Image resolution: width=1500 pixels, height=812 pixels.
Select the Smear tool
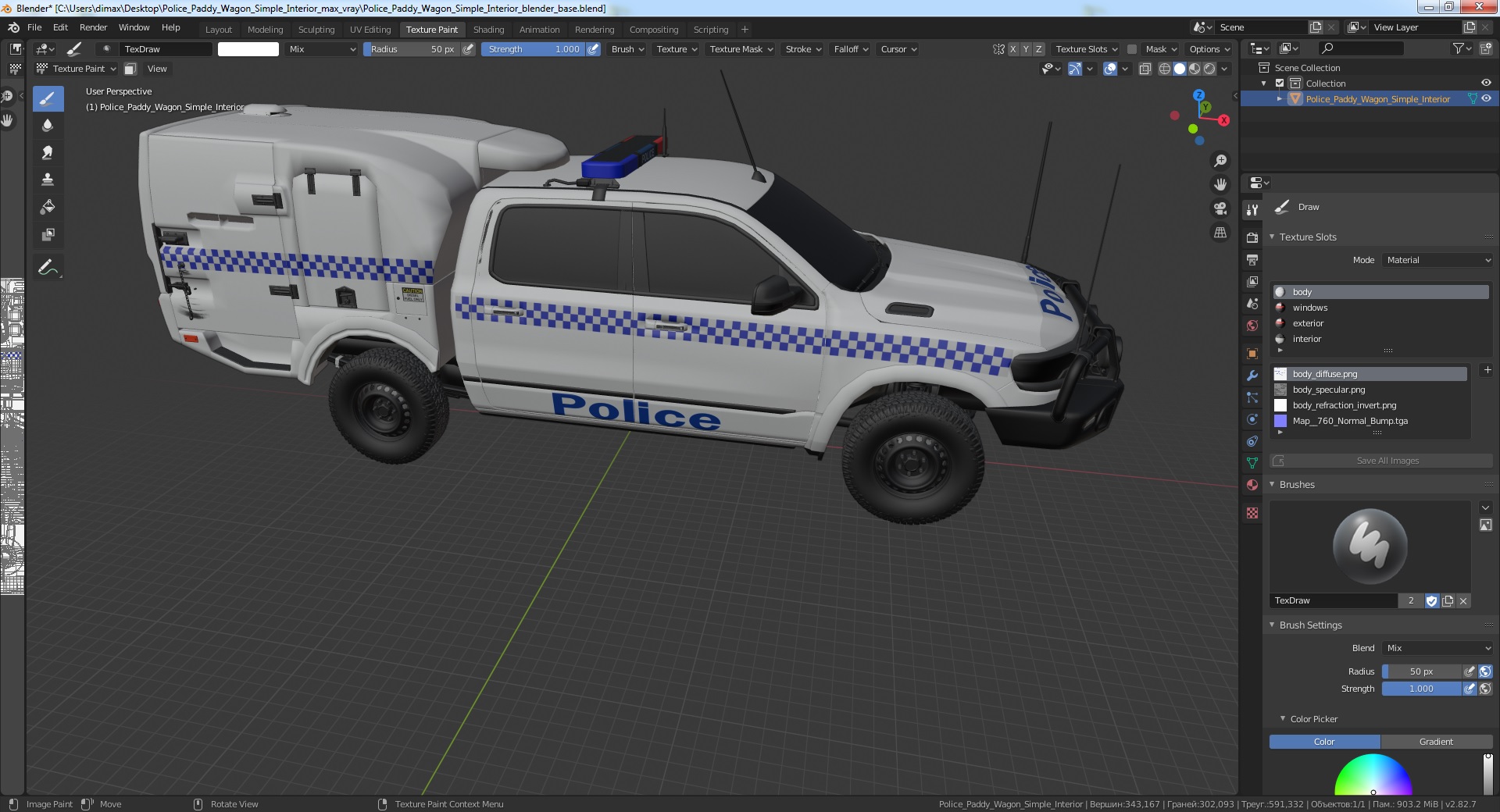tap(48, 153)
